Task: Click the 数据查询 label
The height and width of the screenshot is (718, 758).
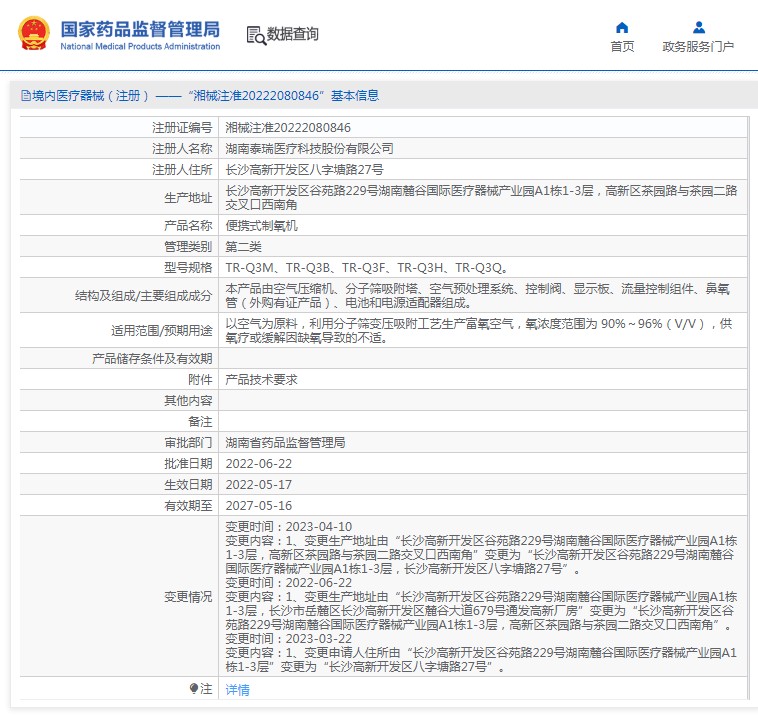Action: pos(292,34)
